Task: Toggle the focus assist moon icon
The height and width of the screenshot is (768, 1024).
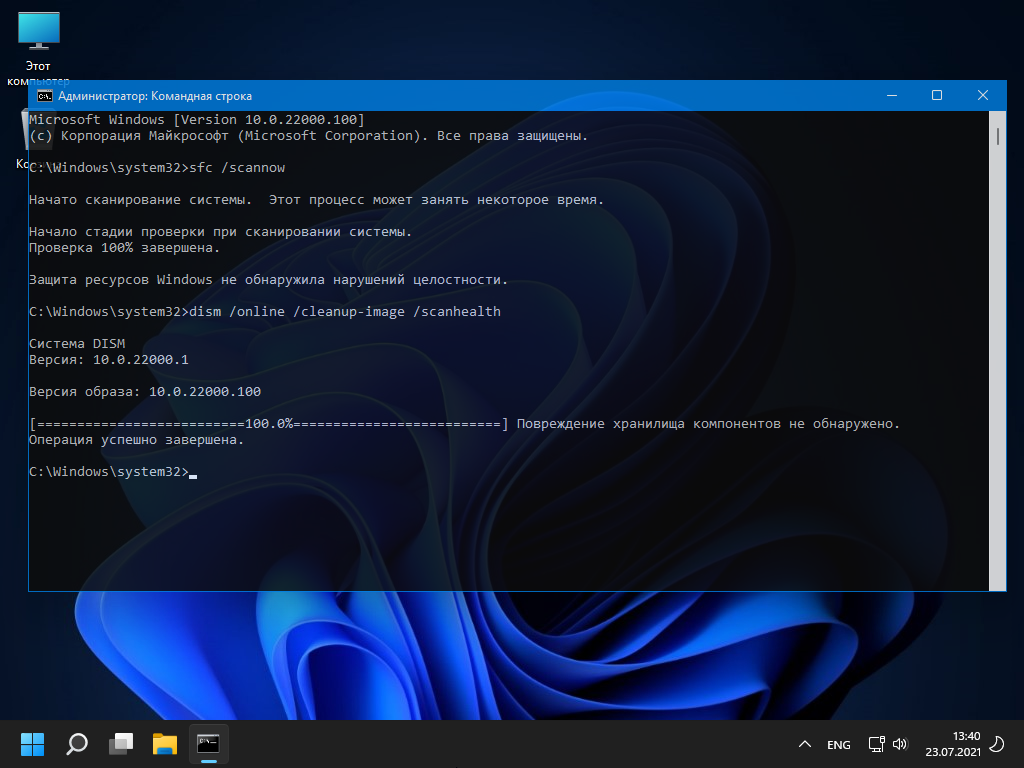Action: (996, 745)
